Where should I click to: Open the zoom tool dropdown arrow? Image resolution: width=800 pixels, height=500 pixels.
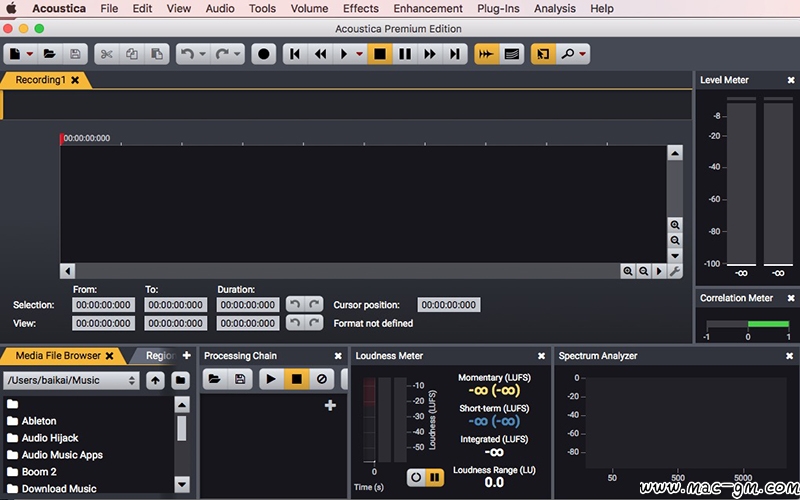[583, 54]
